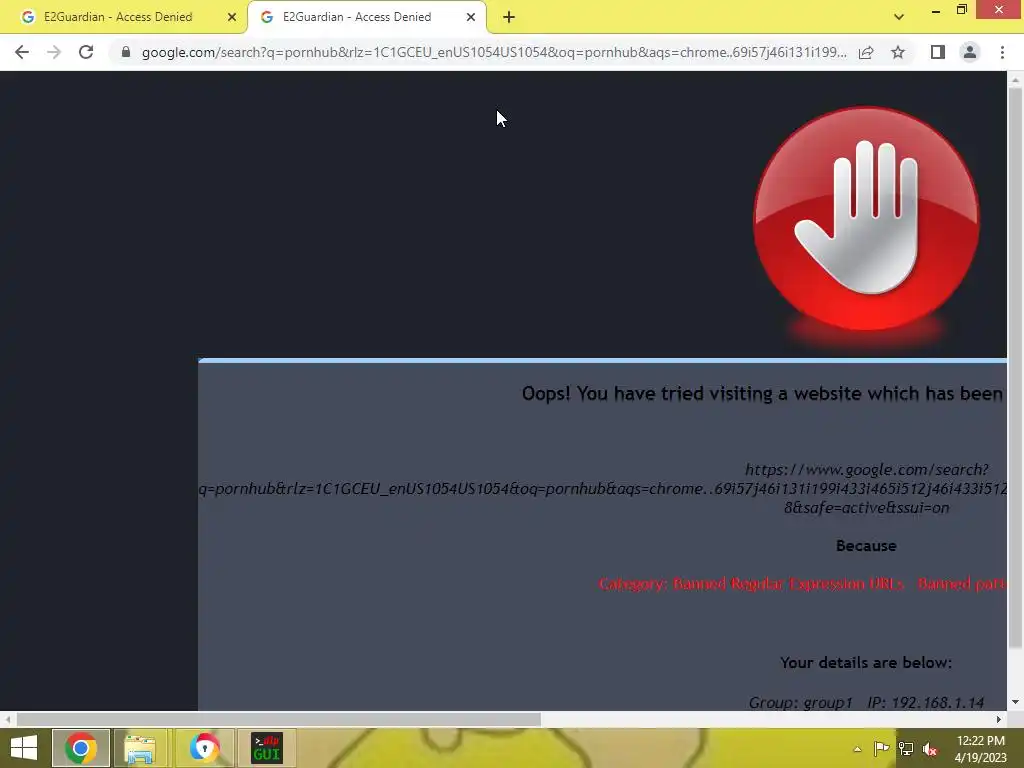
Task: Open the Windows Start button
Action: point(24,748)
